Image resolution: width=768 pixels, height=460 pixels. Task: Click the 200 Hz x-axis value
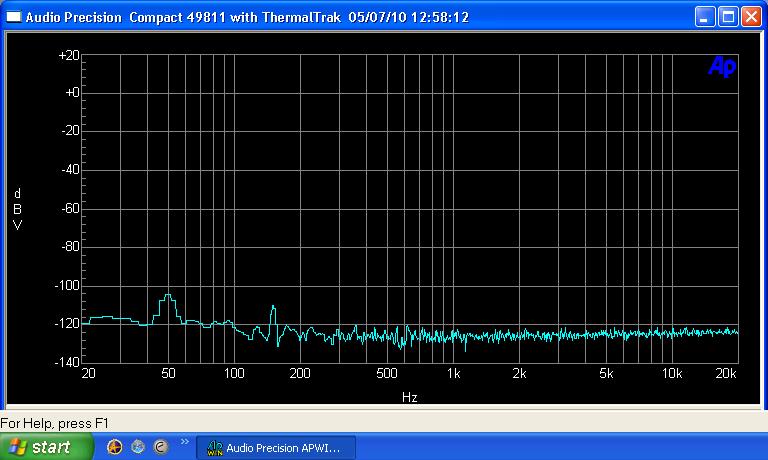coord(300,374)
